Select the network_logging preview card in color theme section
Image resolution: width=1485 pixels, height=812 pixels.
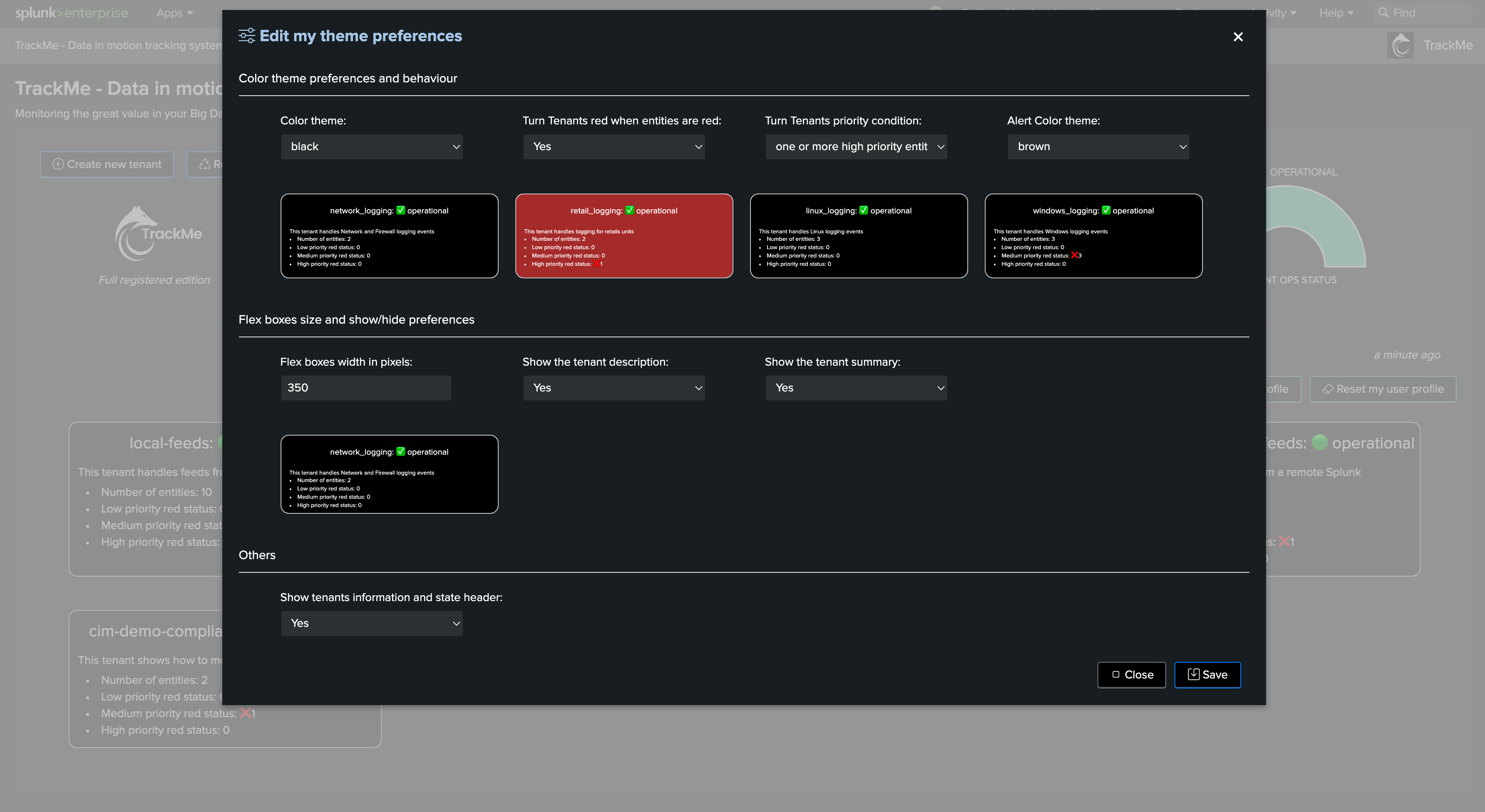(x=390, y=236)
